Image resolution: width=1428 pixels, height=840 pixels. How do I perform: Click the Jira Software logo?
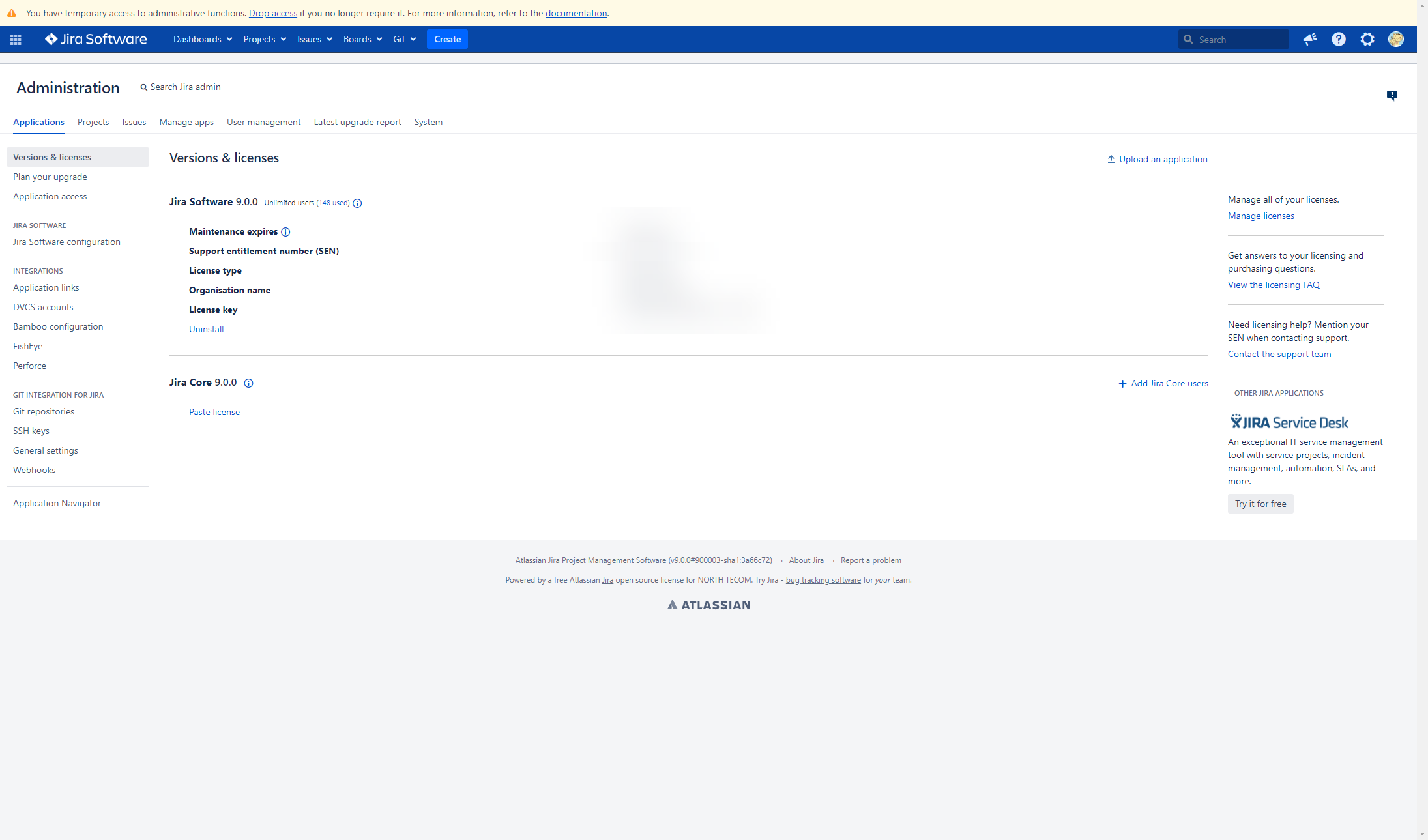[96, 39]
